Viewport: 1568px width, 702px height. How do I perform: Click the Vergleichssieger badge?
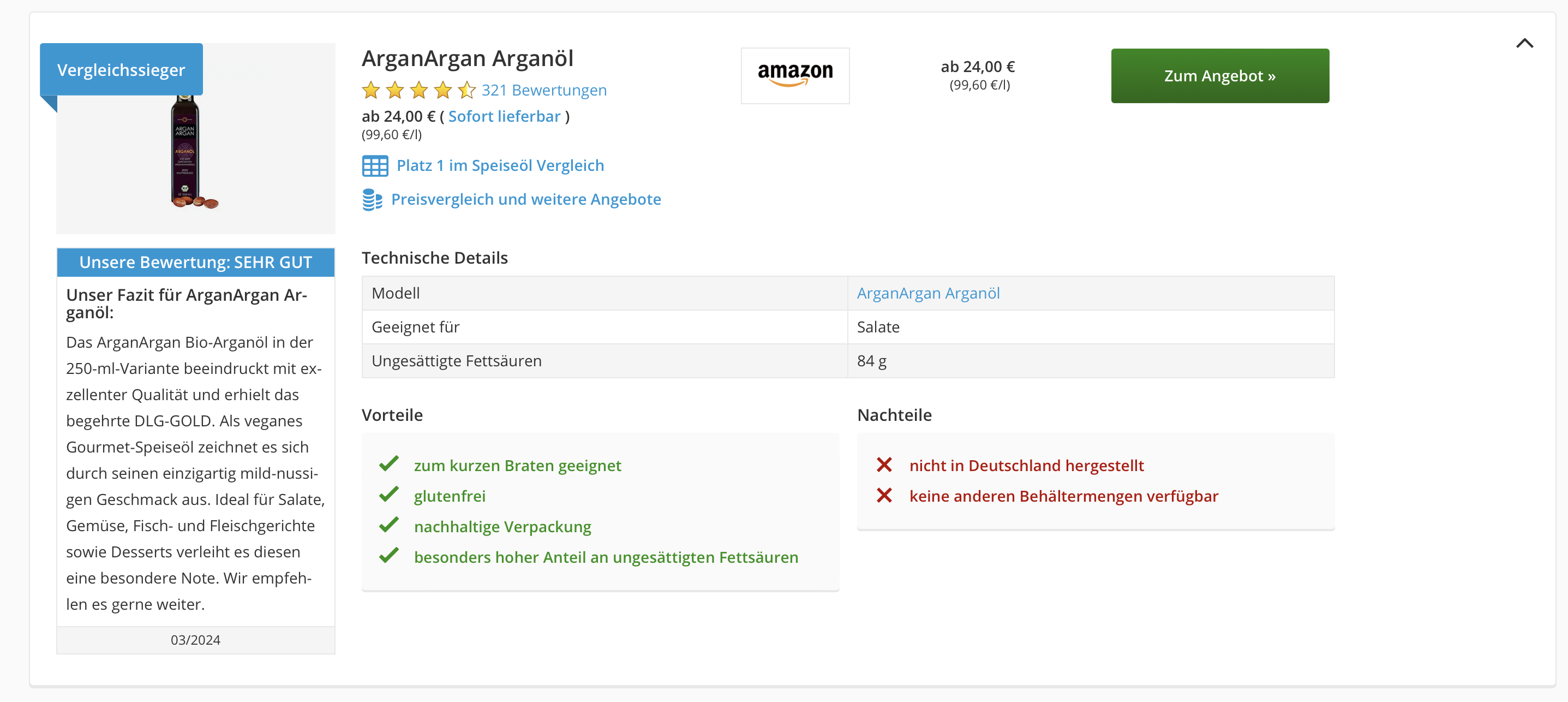121,69
